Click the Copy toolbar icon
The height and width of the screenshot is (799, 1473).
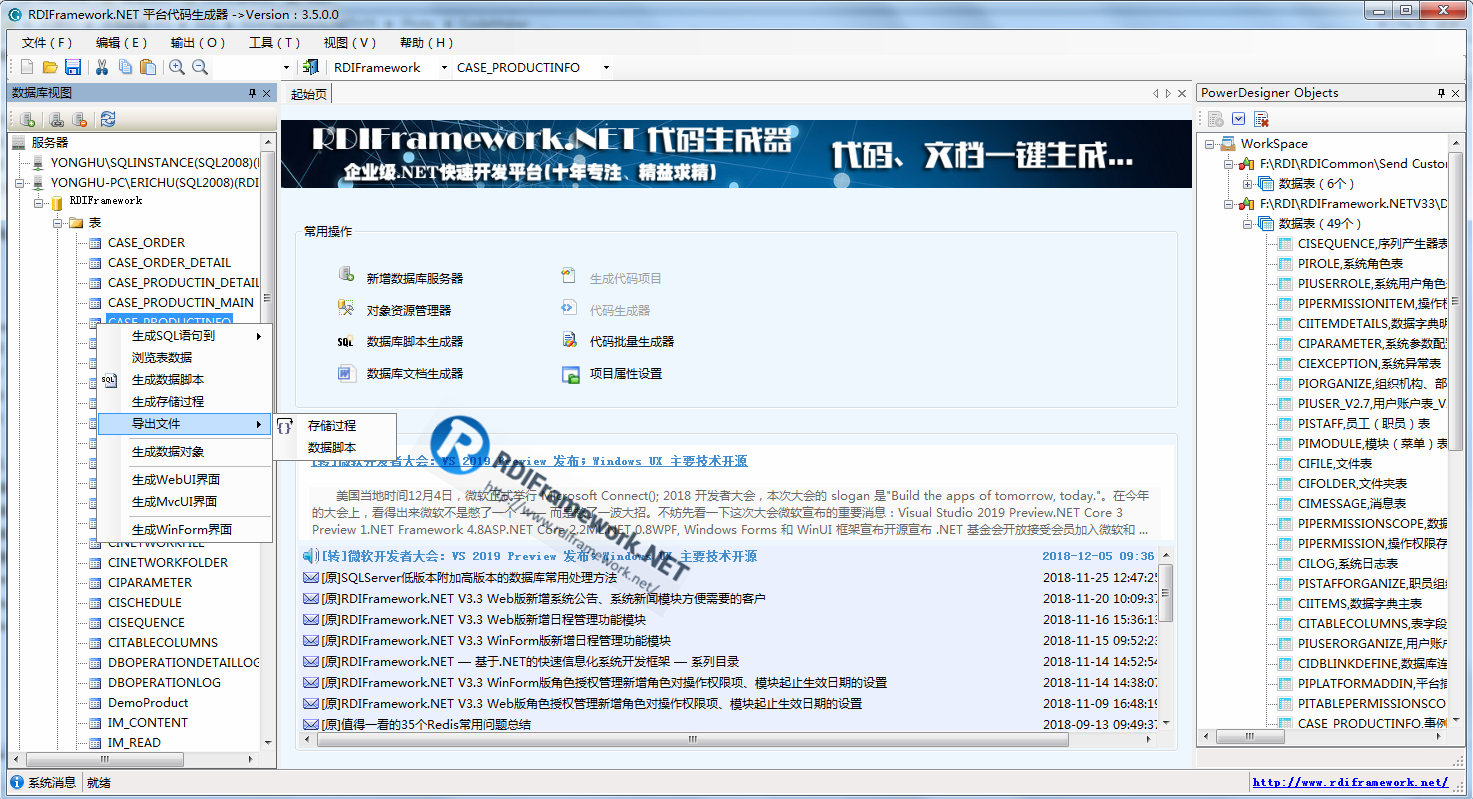[125, 67]
